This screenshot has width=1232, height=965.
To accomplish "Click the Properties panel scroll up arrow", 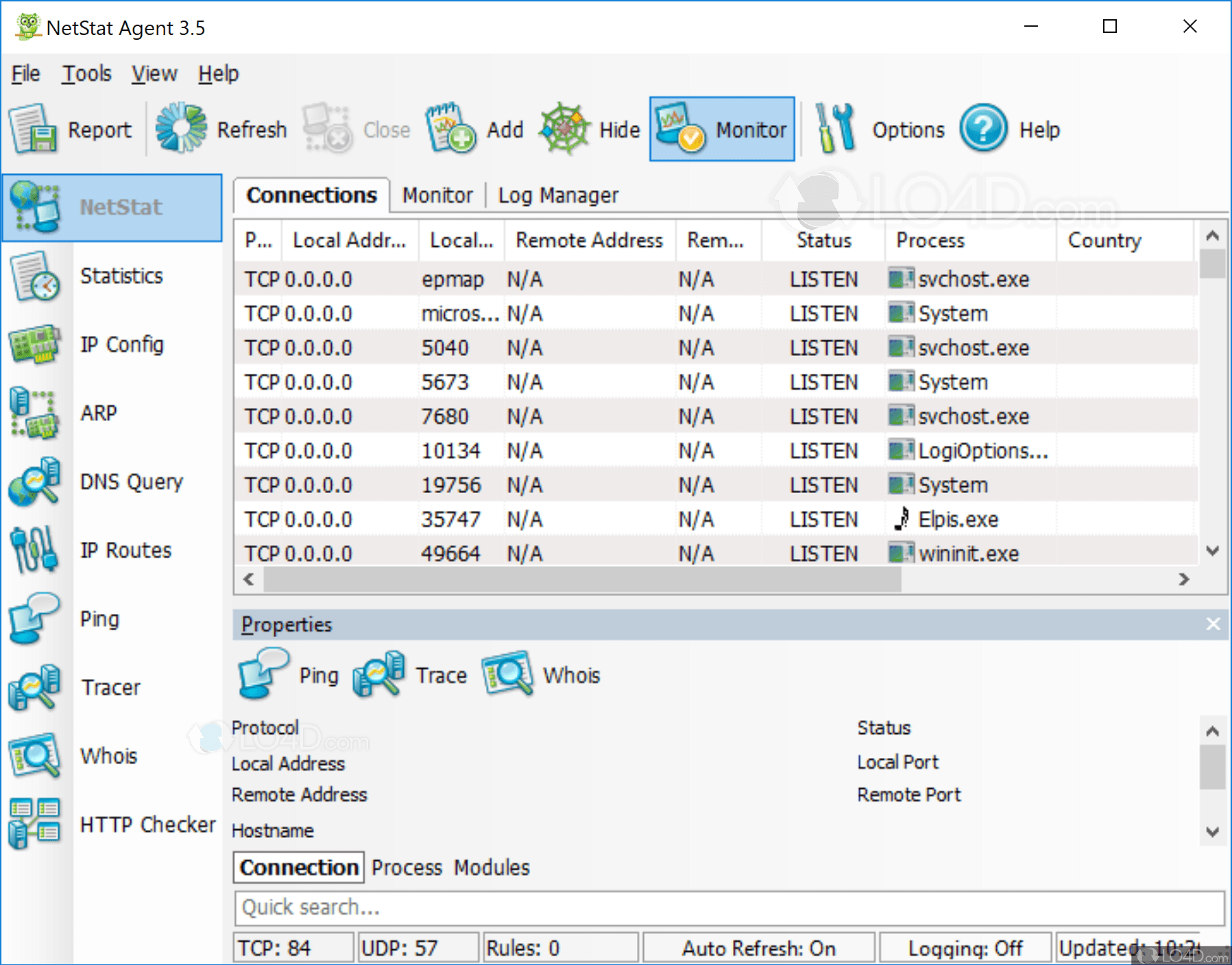I will click(1212, 730).
